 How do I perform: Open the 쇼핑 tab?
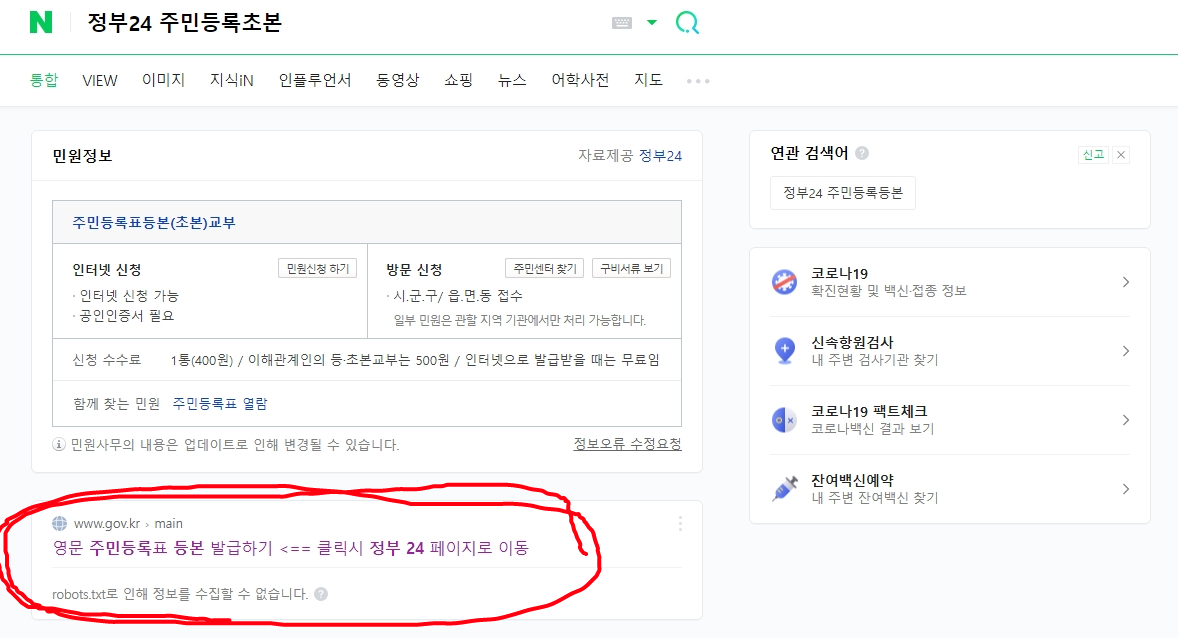[x=458, y=80]
